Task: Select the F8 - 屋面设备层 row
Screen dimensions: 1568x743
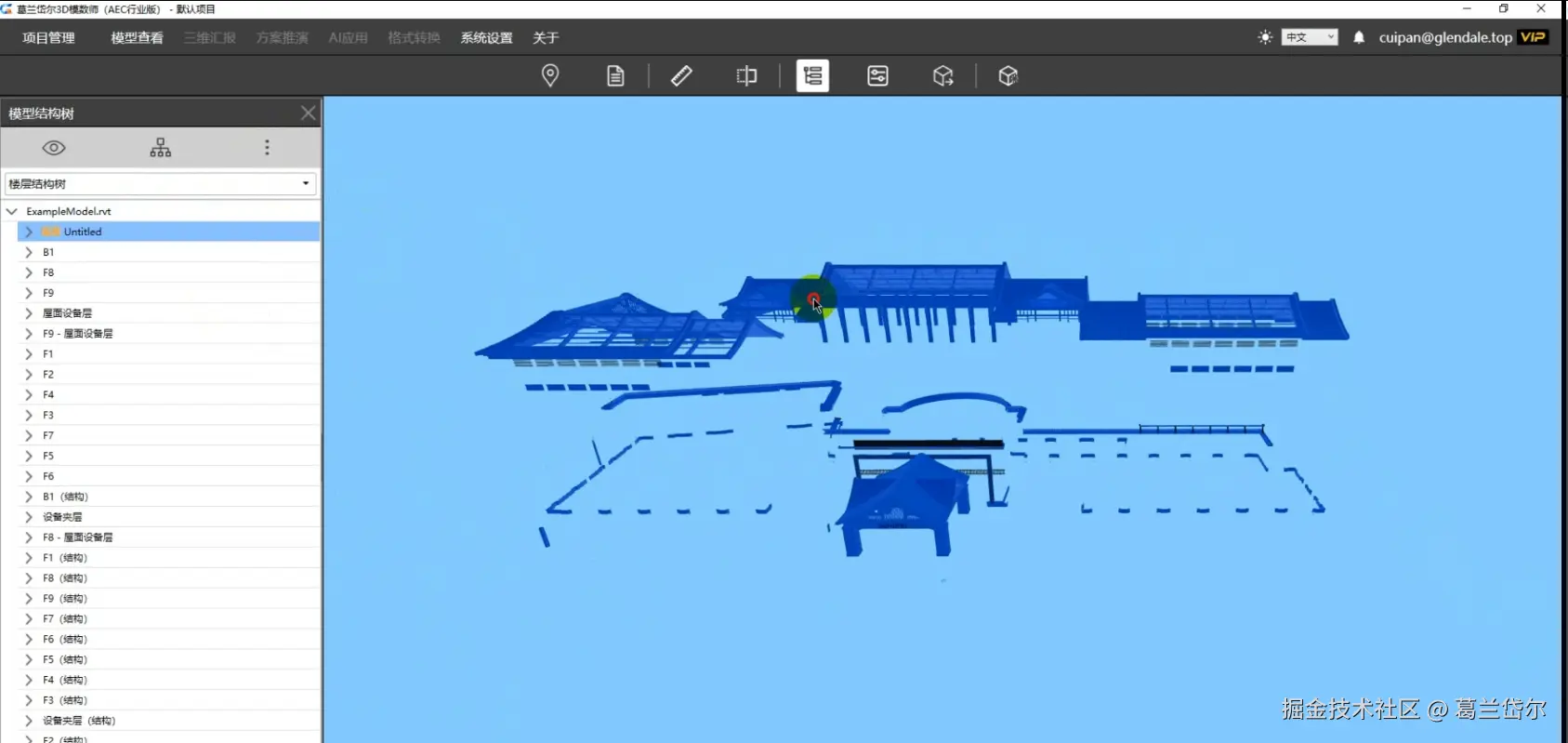Action: pyautogui.click(x=169, y=537)
